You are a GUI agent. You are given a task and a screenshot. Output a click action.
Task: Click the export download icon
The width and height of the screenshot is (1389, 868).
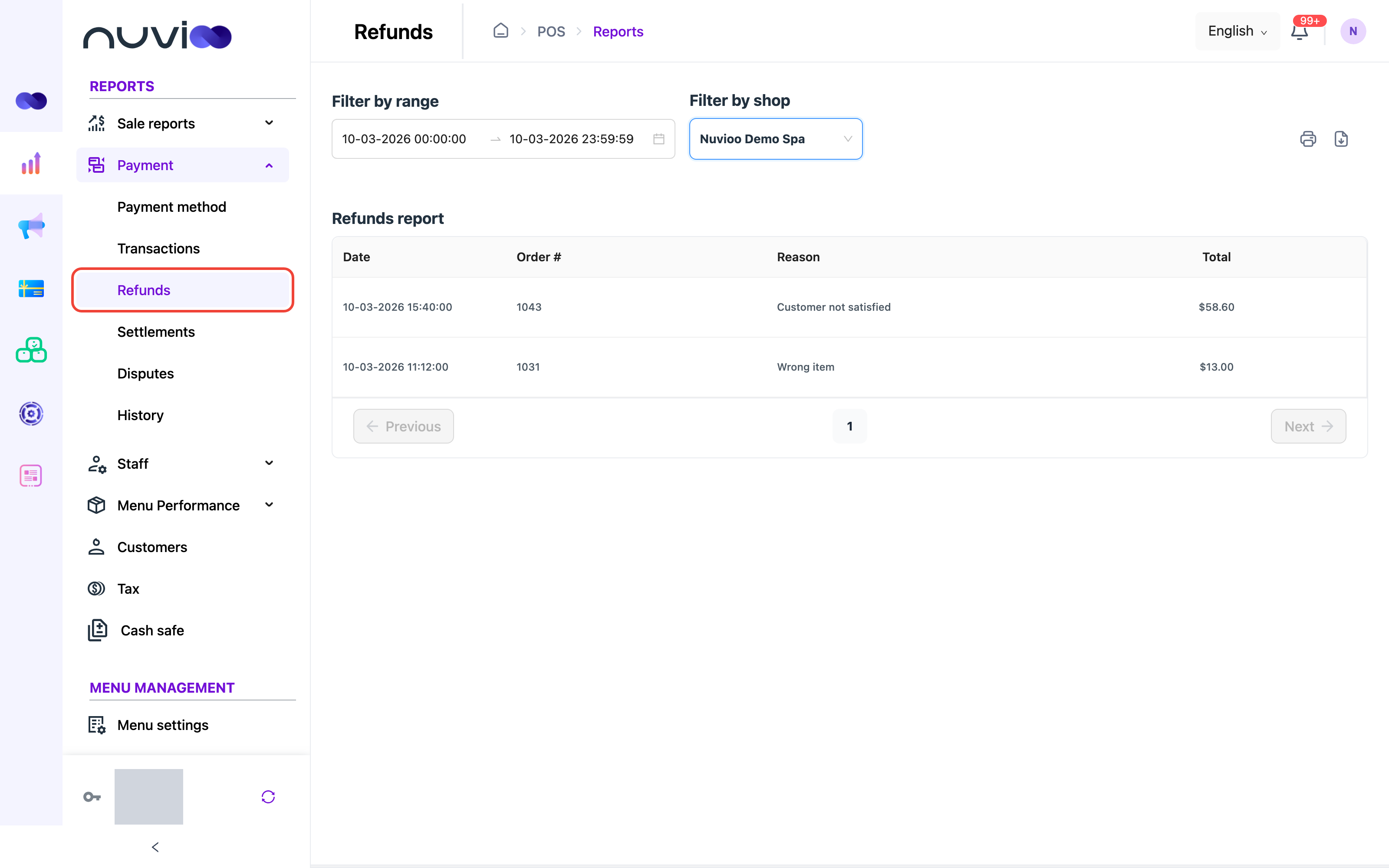(x=1341, y=139)
